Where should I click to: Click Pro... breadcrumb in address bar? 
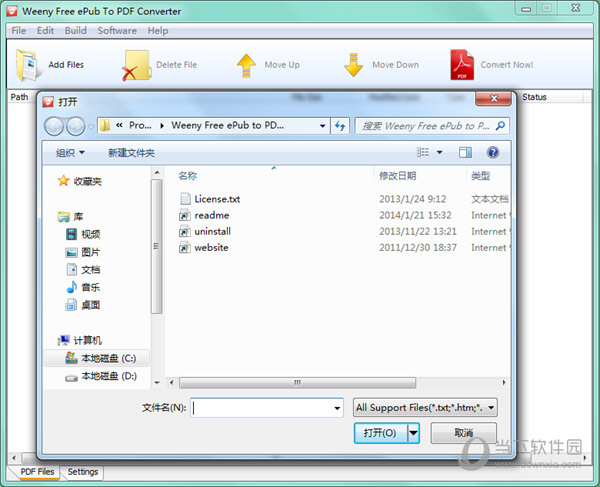[x=140, y=125]
